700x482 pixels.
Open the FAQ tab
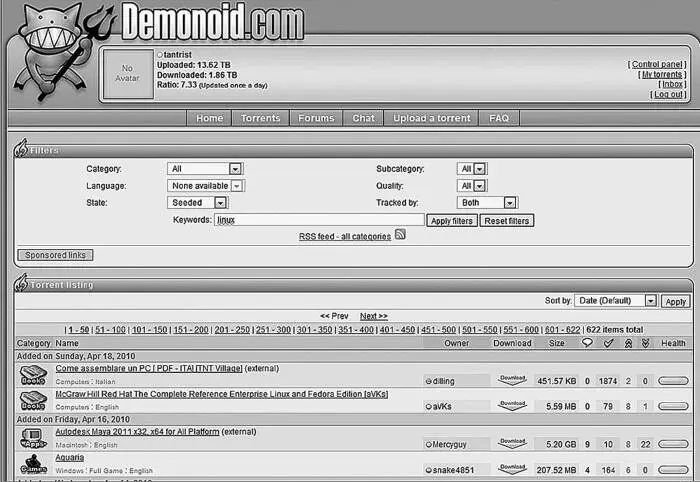point(499,118)
